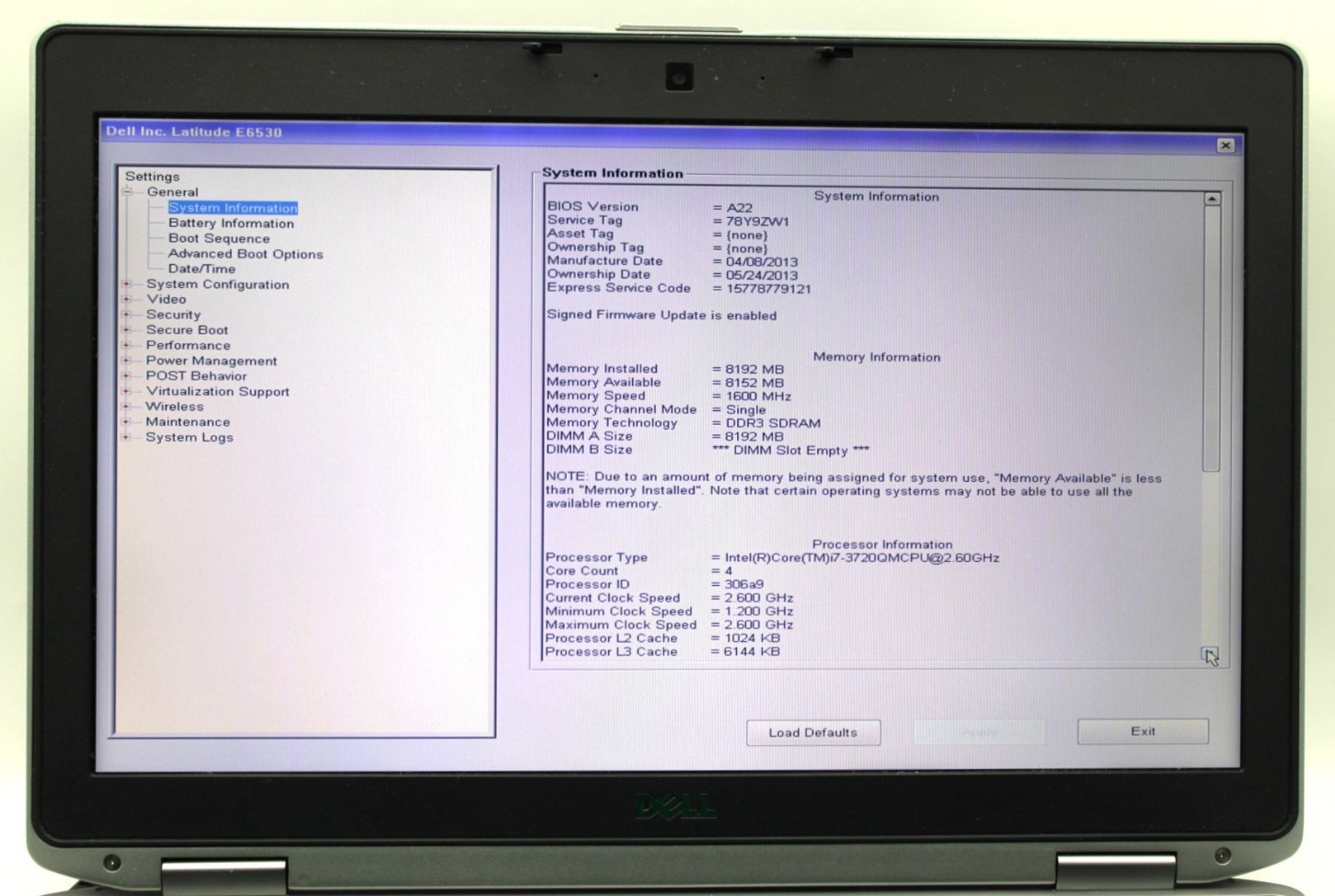The width and height of the screenshot is (1335, 896).
Task: Expand the Video tree node
Action: (x=127, y=299)
